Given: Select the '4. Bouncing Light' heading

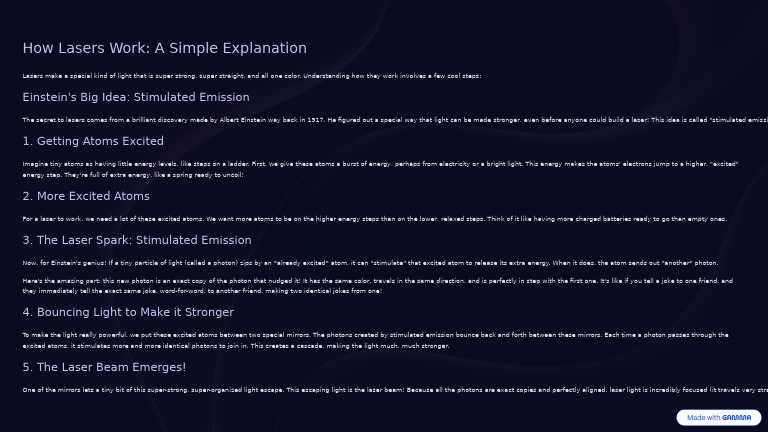Looking at the screenshot, I should click(128, 312).
